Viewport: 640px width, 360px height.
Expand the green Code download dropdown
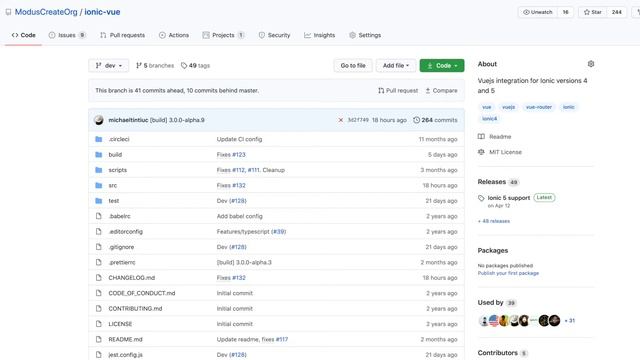(x=442, y=65)
